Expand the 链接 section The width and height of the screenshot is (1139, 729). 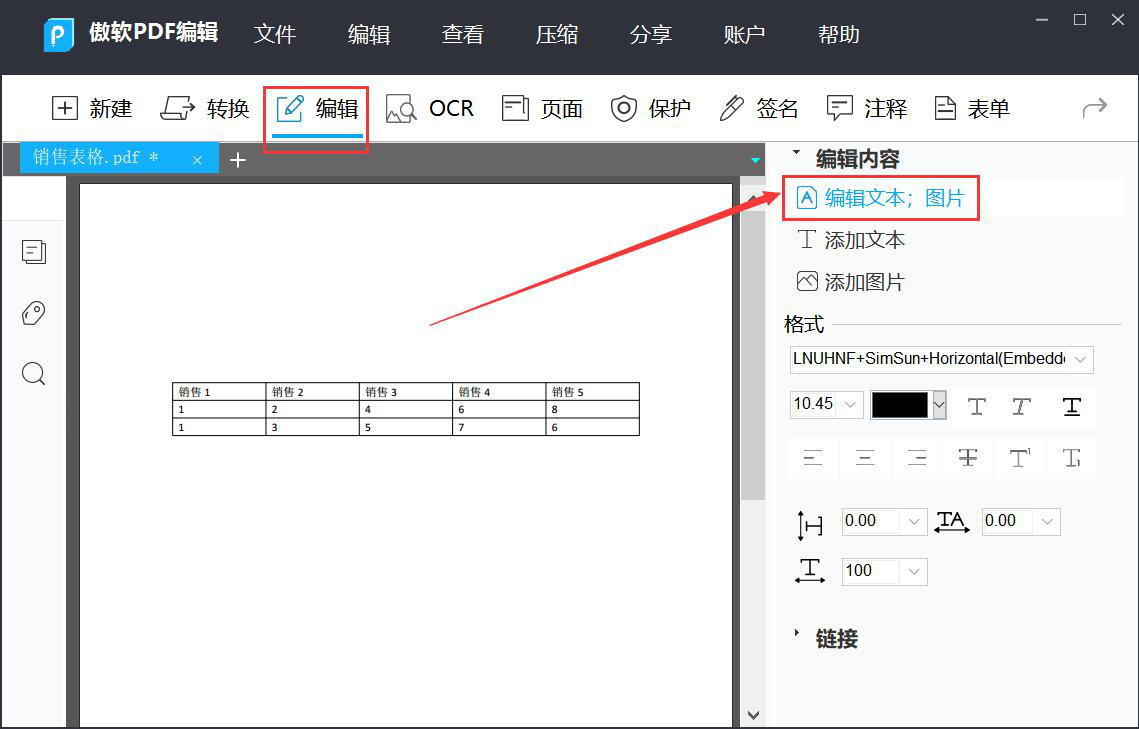point(797,633)
